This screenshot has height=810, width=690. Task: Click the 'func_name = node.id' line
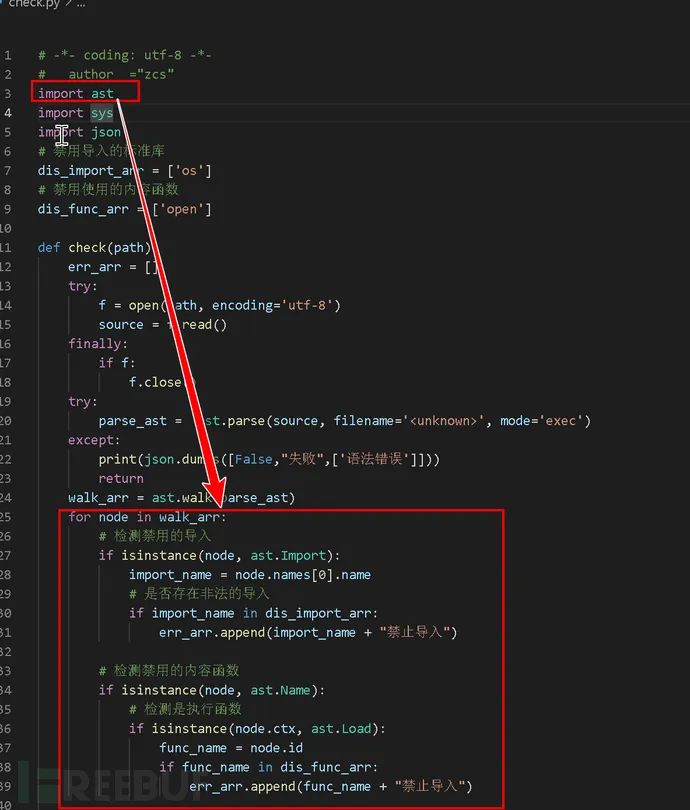(230, 747)
